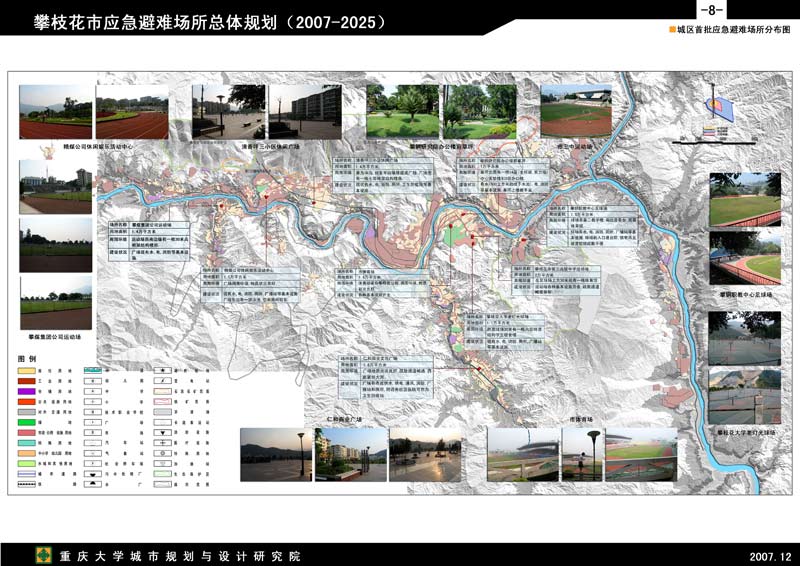
Task: Click the small orange square beside sheet title
Action: (673, 31)
